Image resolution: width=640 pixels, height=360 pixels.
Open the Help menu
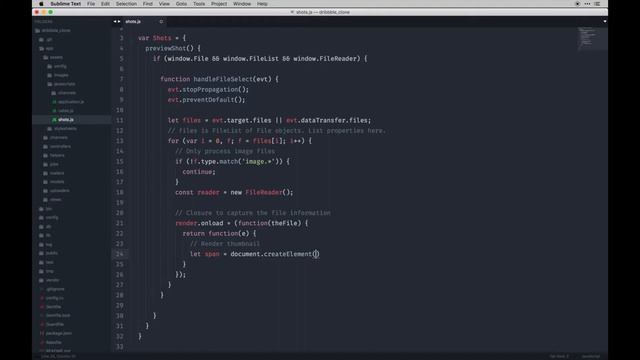(x=262, y=4)
